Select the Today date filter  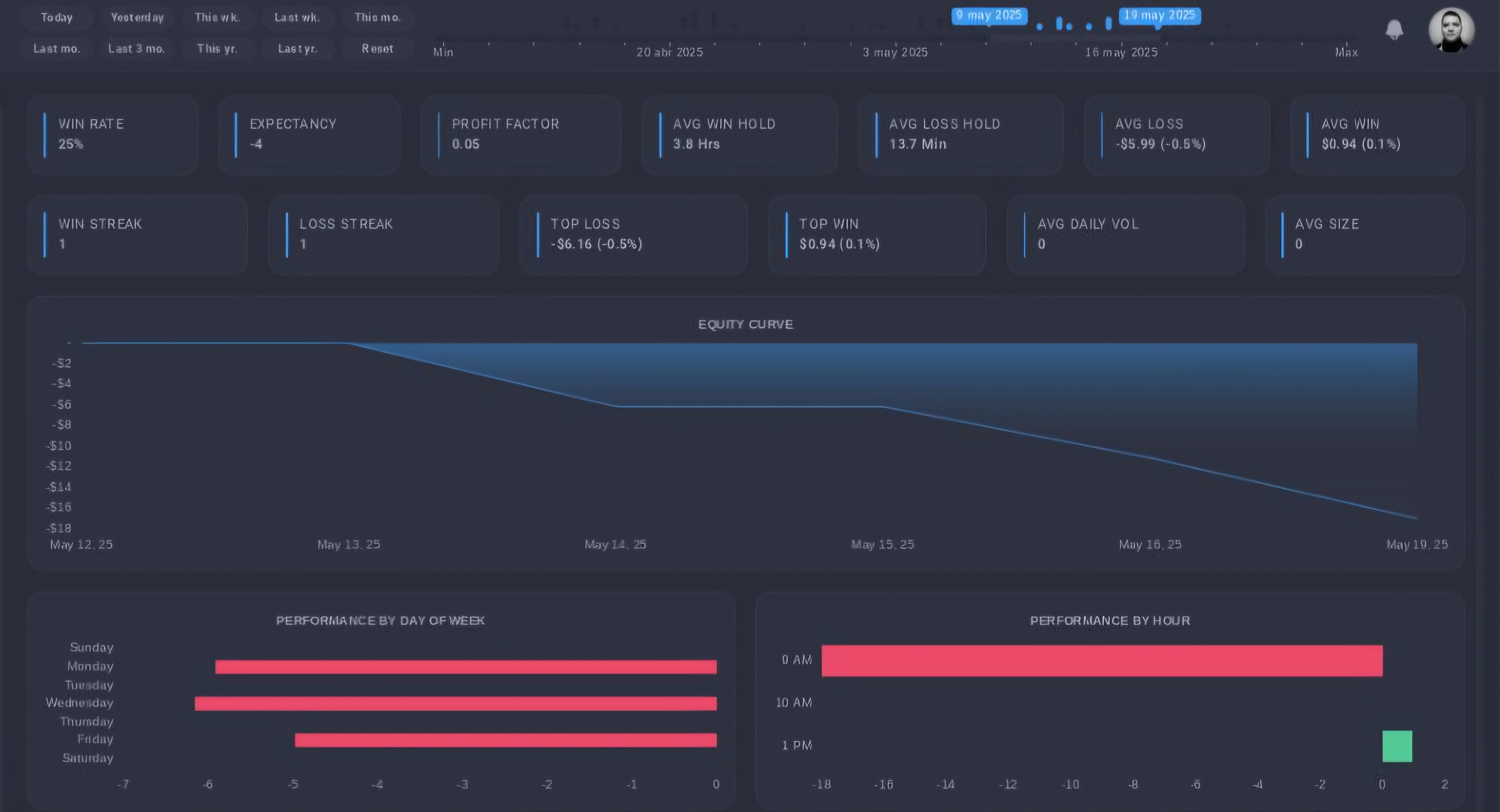point(56,17)
